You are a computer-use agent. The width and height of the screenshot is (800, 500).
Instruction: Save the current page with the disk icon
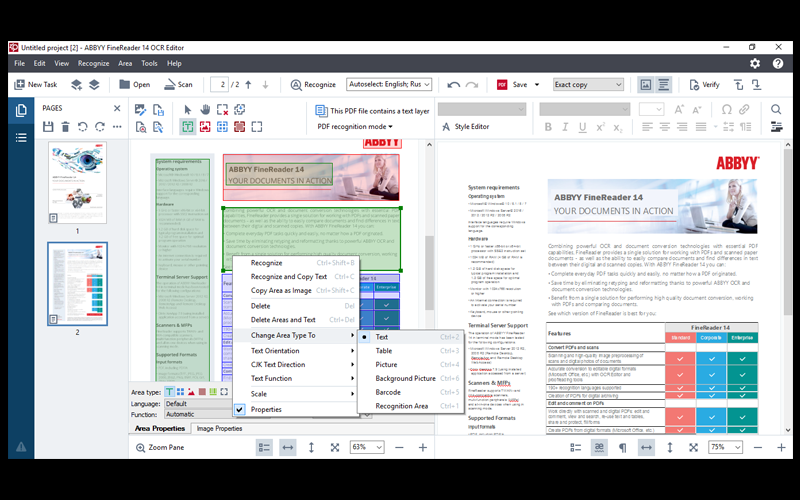click(48, 127)
